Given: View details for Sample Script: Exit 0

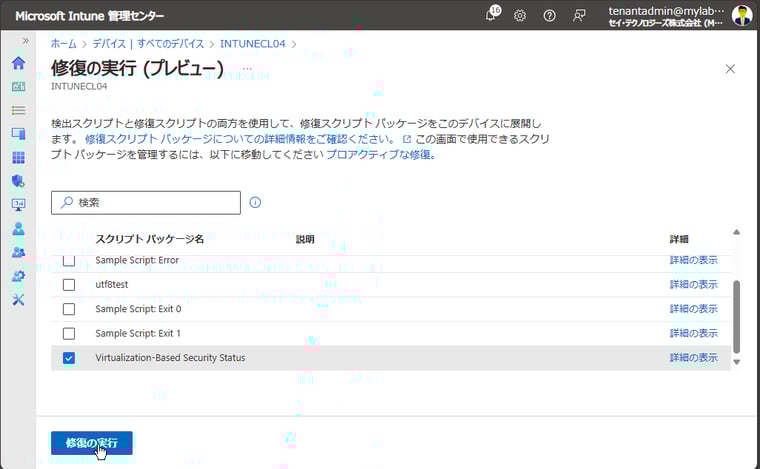Looking at the screenshot, I should (x=693, y=309).
